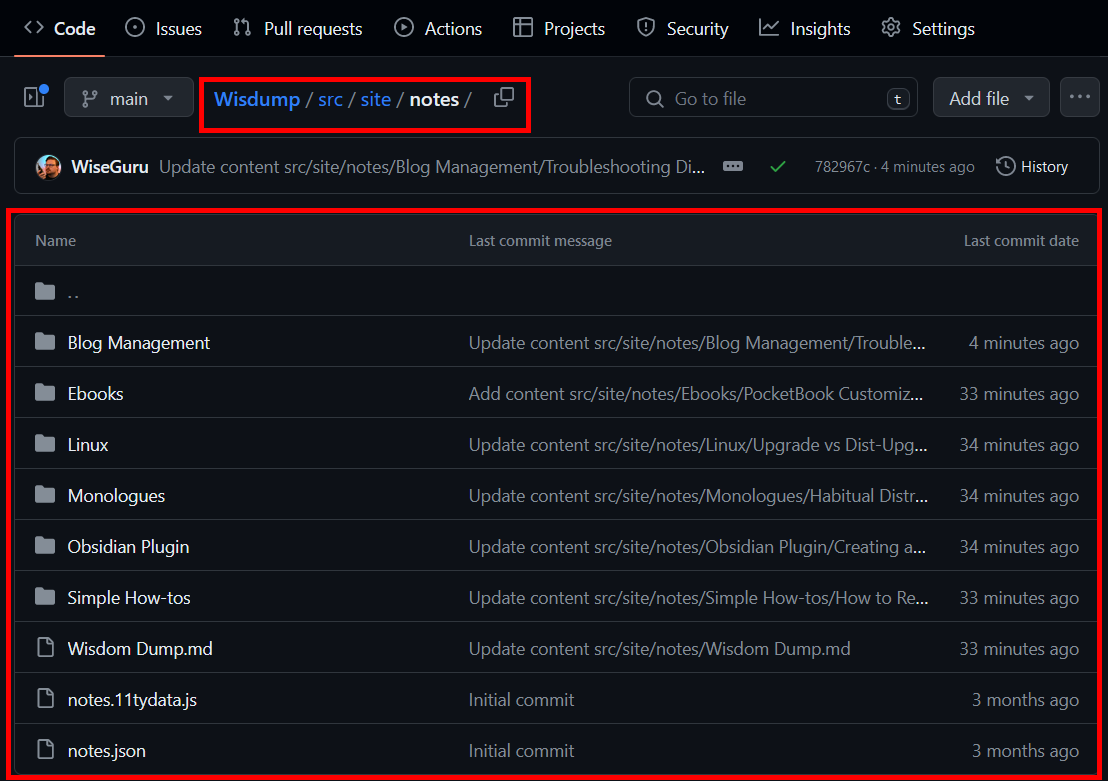Click the notes.json file icon
1108x781 pixels.
(x=45, y=750)
